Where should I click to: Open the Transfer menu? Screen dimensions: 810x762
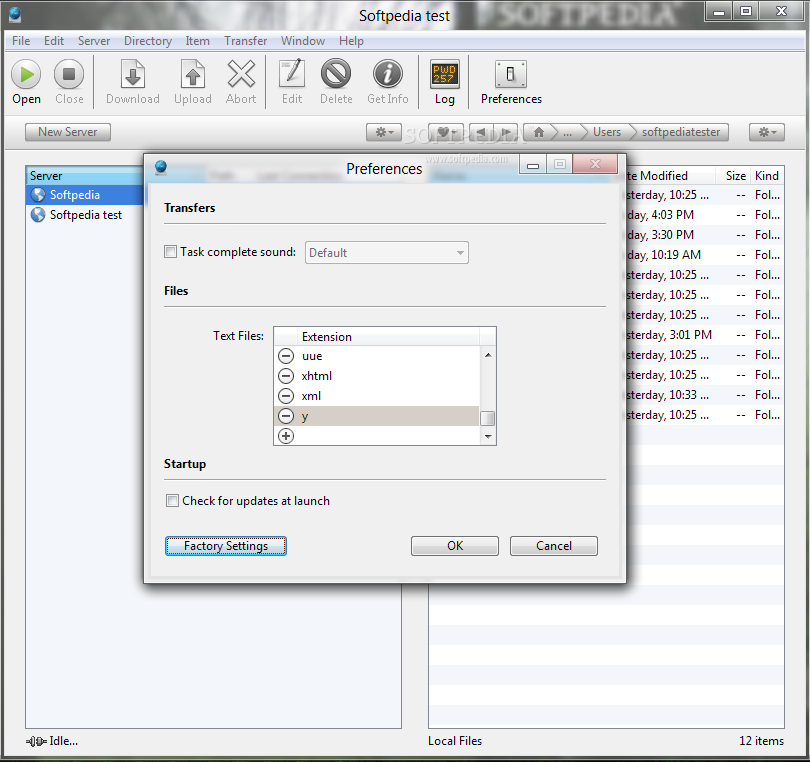tap(245, 41)
